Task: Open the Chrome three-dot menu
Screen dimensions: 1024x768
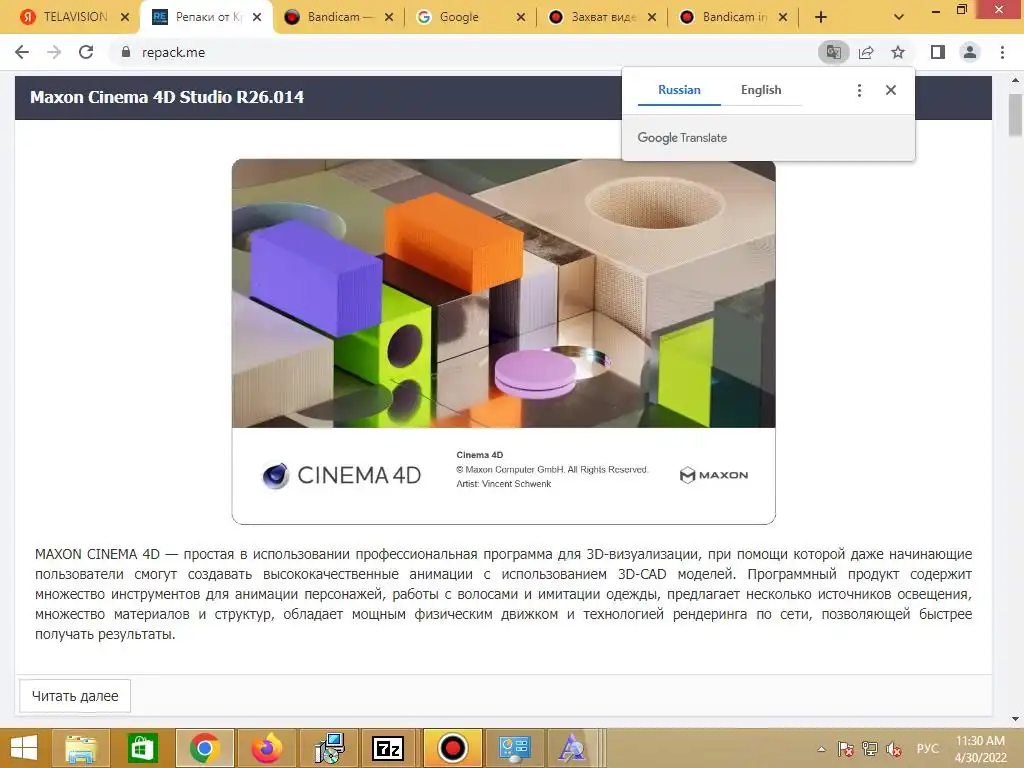Action: (x=1002, y=52)
